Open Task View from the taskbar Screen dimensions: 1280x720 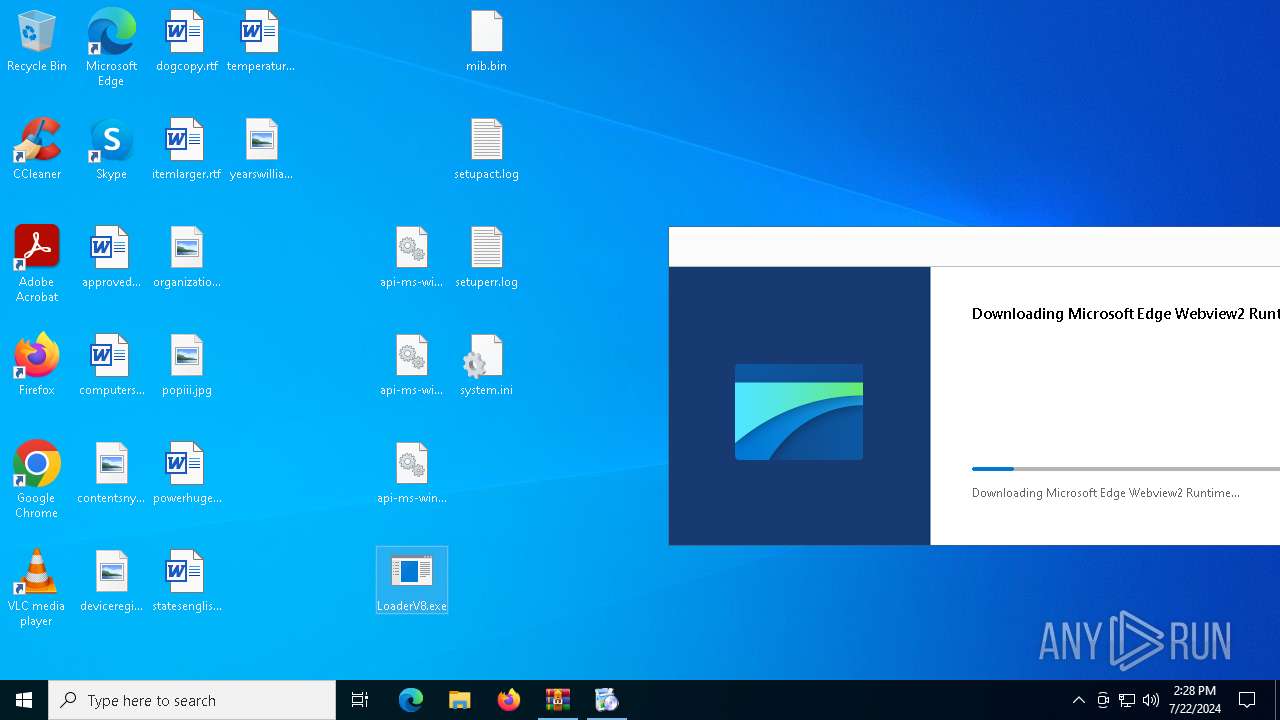(360, 700)
